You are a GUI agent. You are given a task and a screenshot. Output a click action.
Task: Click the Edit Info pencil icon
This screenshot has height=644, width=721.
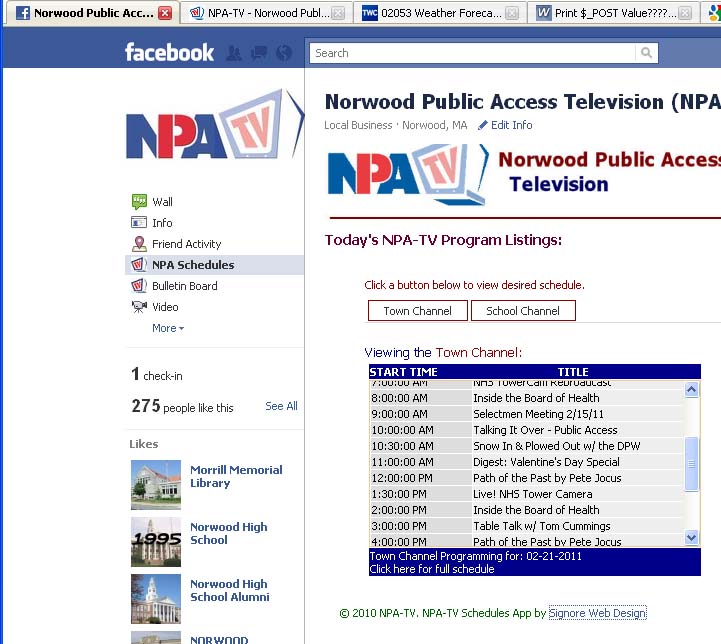(x=482, y=125)
